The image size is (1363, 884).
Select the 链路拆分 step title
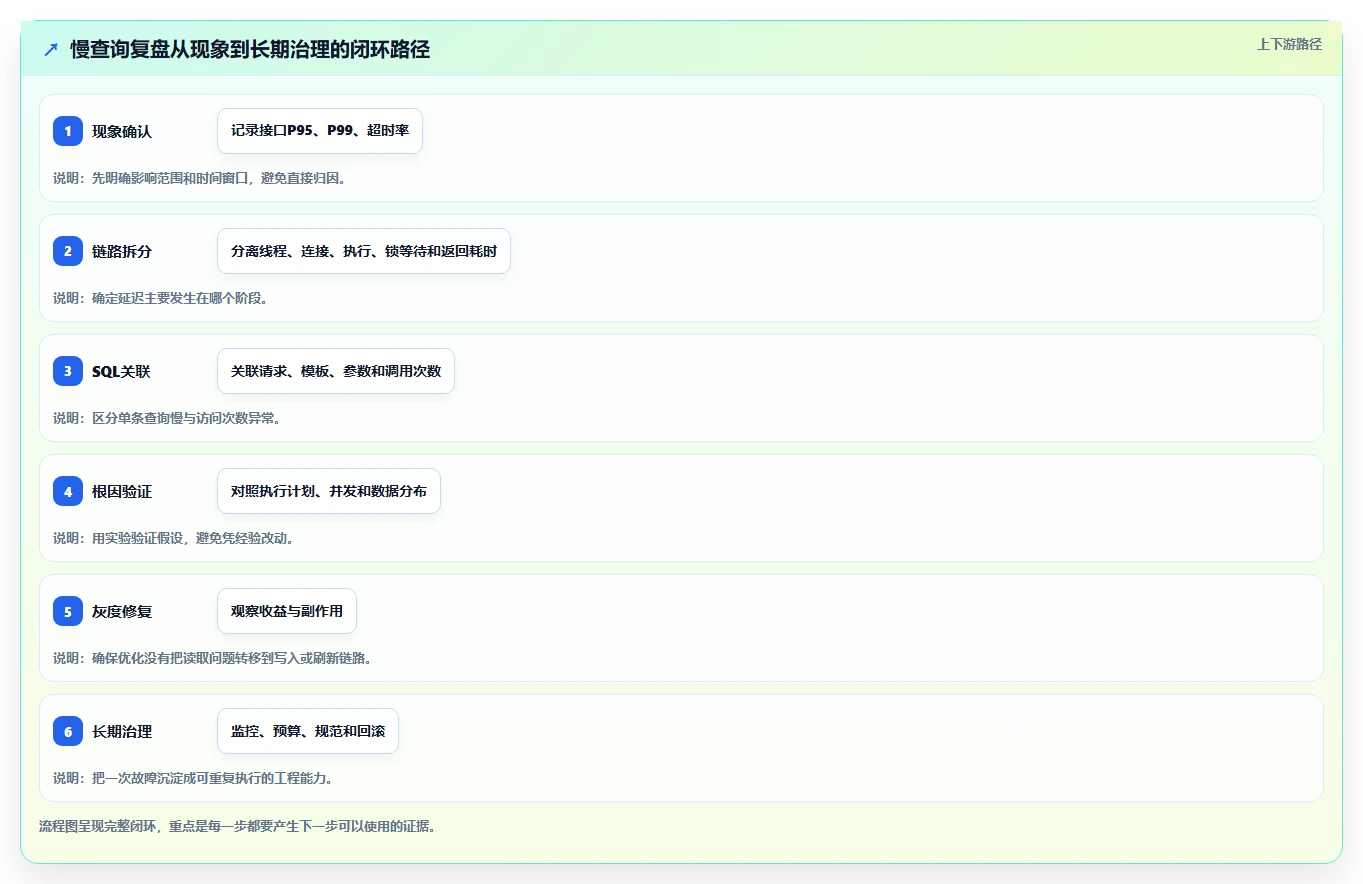(122, 251)
